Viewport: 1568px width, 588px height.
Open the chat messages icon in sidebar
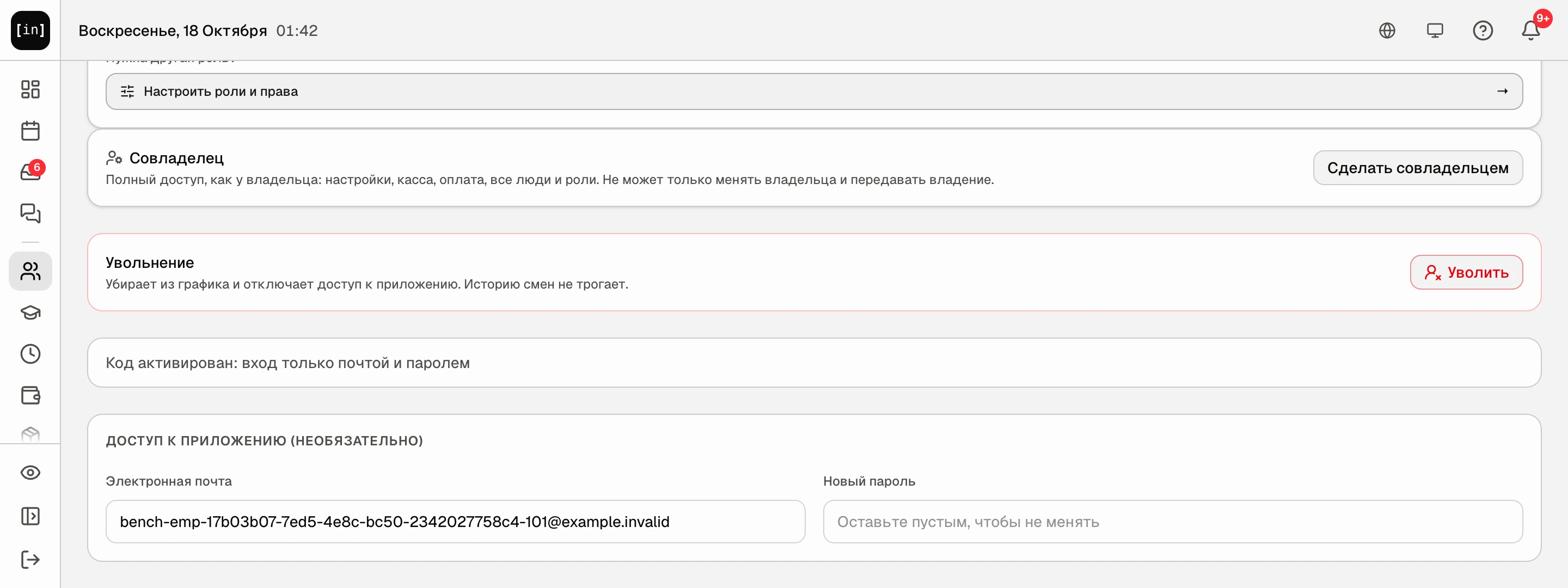[x=30, y=213]
